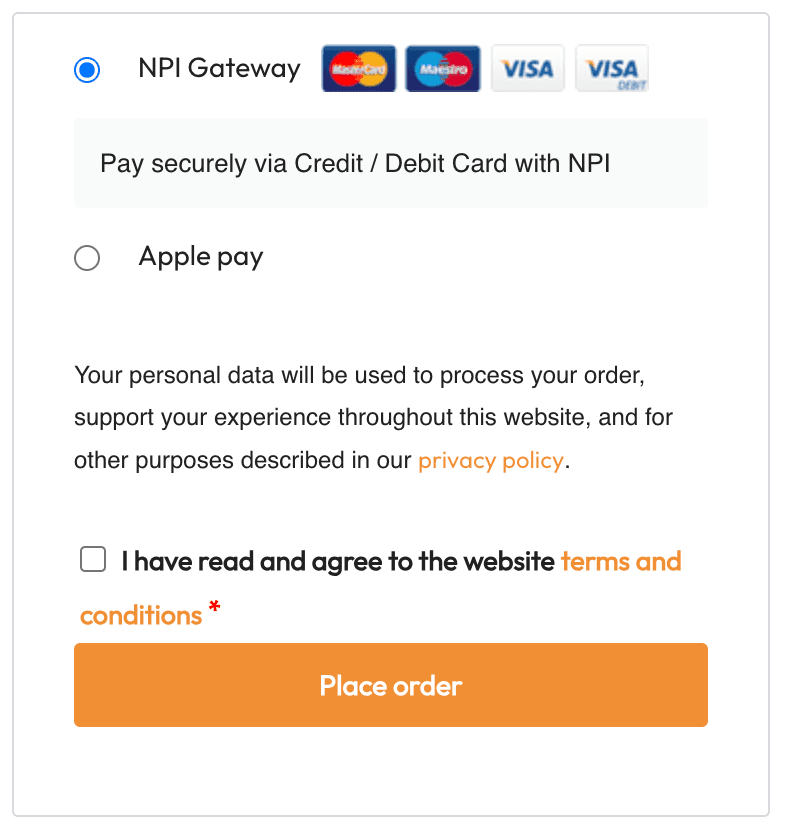Open the privacy policy link

tap(491, 461)
